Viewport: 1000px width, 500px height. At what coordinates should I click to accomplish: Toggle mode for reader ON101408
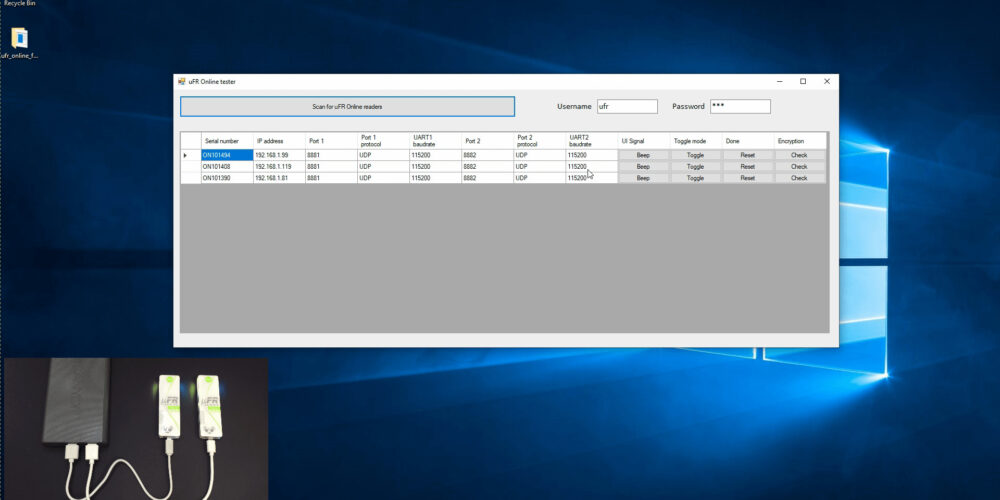pos(696,166)
